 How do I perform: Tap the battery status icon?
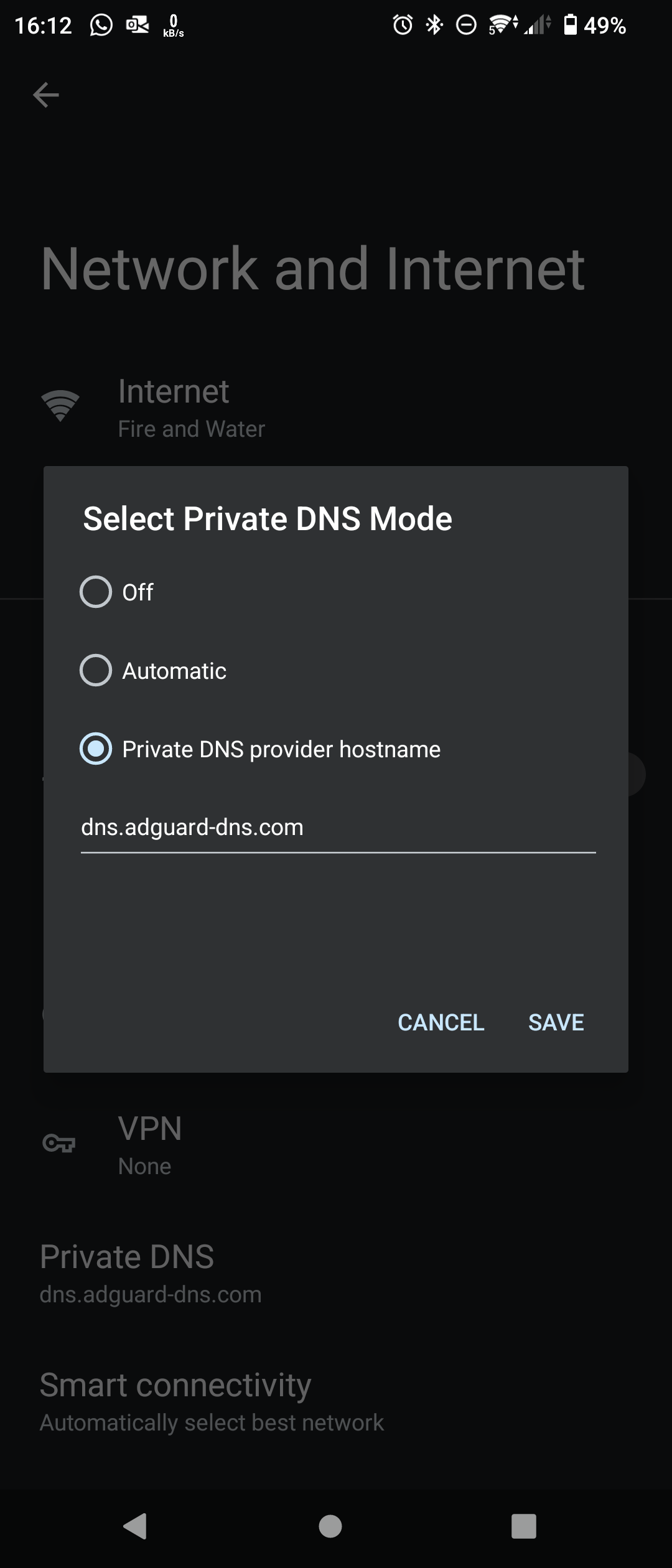[570, 26]
